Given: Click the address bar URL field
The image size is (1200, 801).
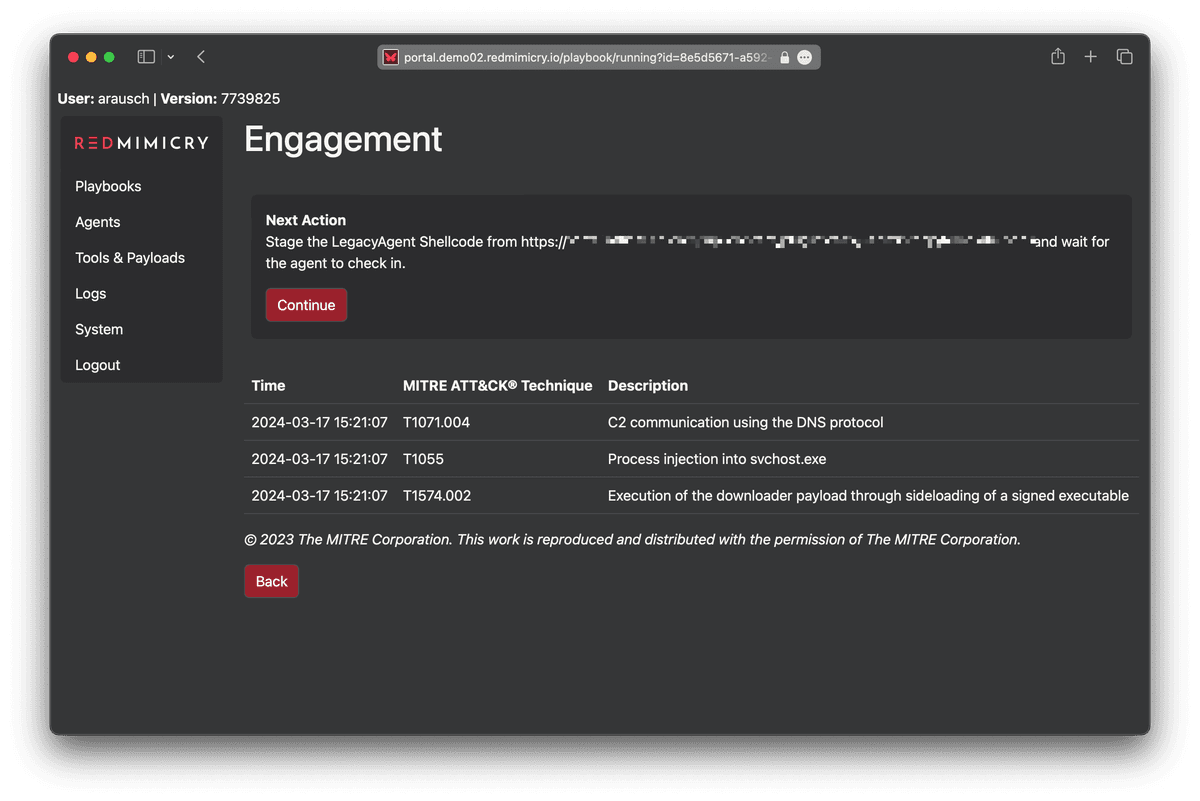Looking at the screenshot, I should (599, 58).
